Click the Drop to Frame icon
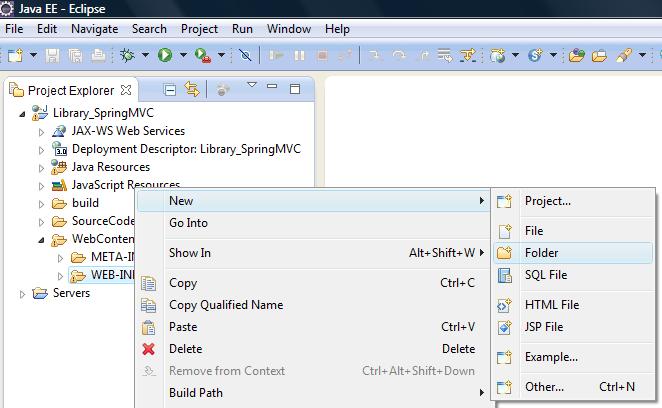 pyautogui.click(x=445, y=55)
